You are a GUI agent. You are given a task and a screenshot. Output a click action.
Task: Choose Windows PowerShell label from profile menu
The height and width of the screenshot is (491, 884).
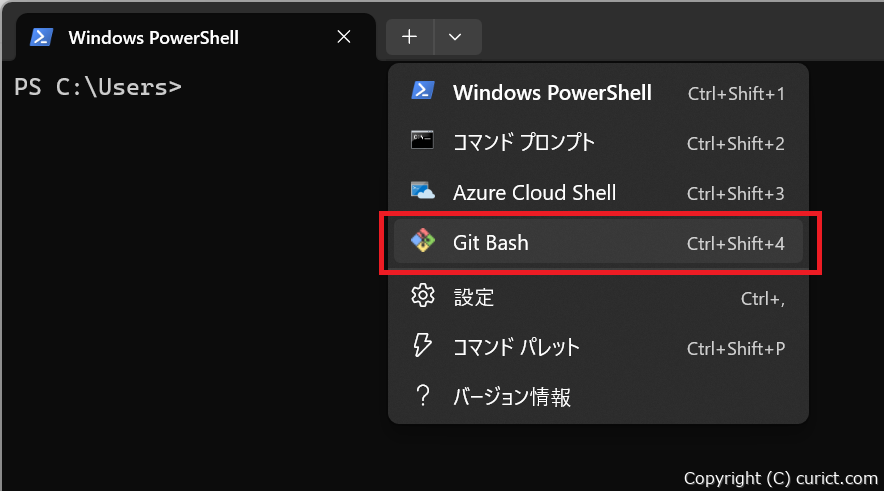pos(552,93)
